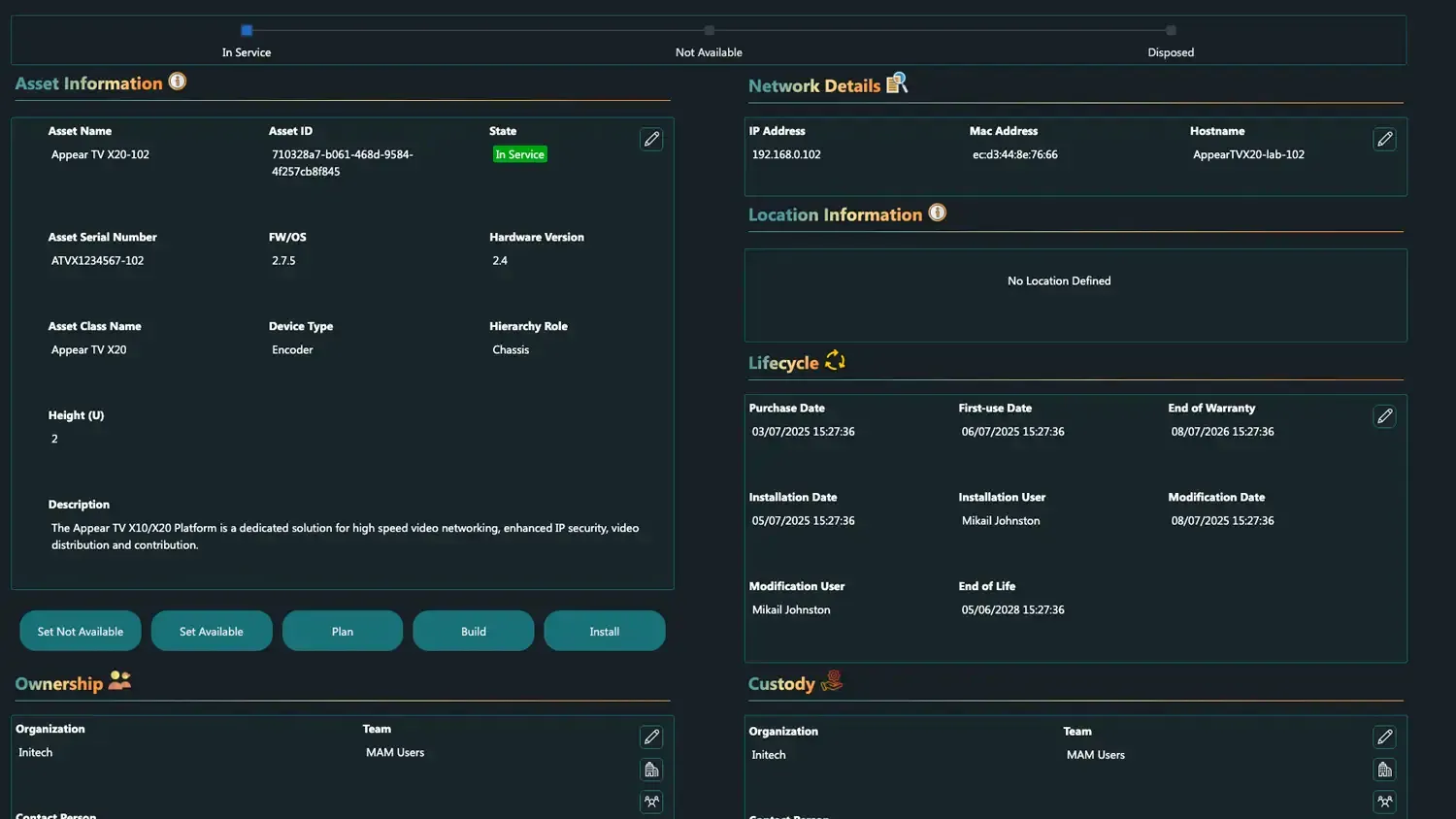
Task: Click the Build button
Action: pyautogui.click(x=474, y=631)
